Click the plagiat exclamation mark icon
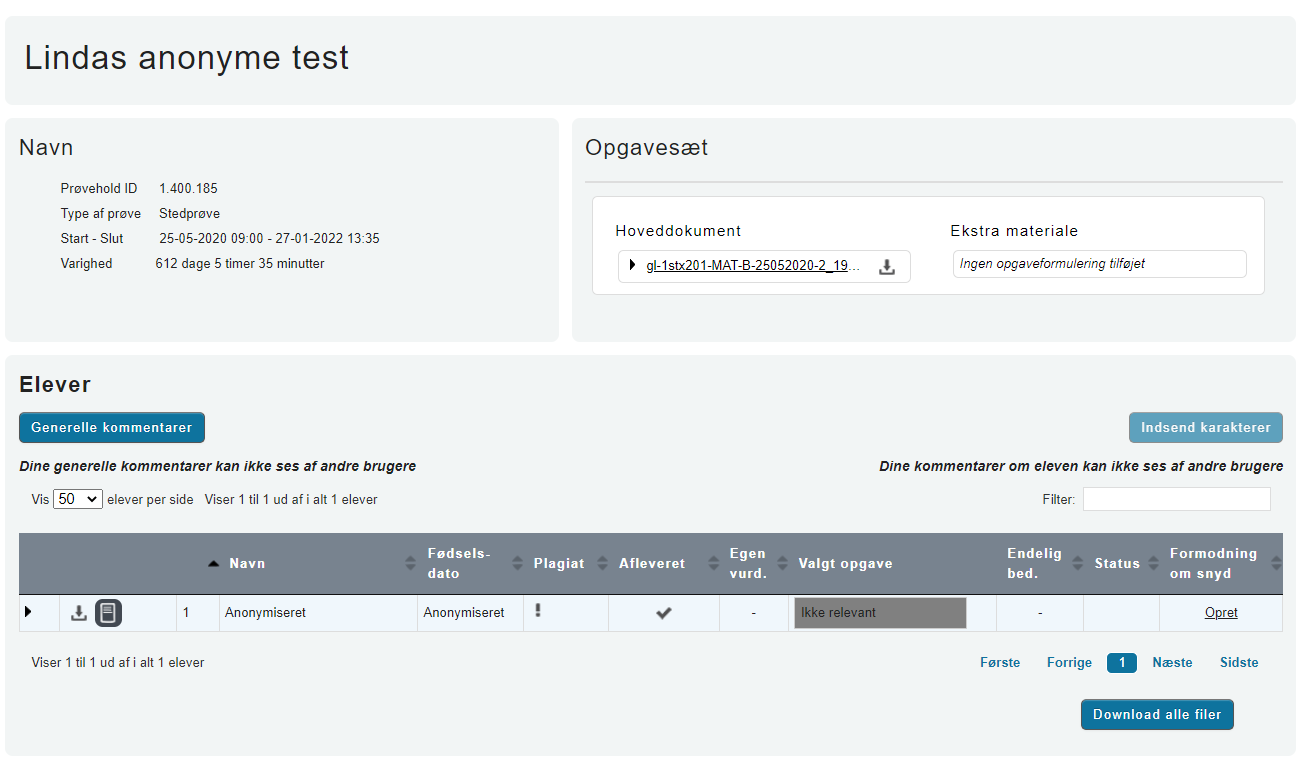The height and width of the screenshot is (765, 1307). click(x=538, y=610)
